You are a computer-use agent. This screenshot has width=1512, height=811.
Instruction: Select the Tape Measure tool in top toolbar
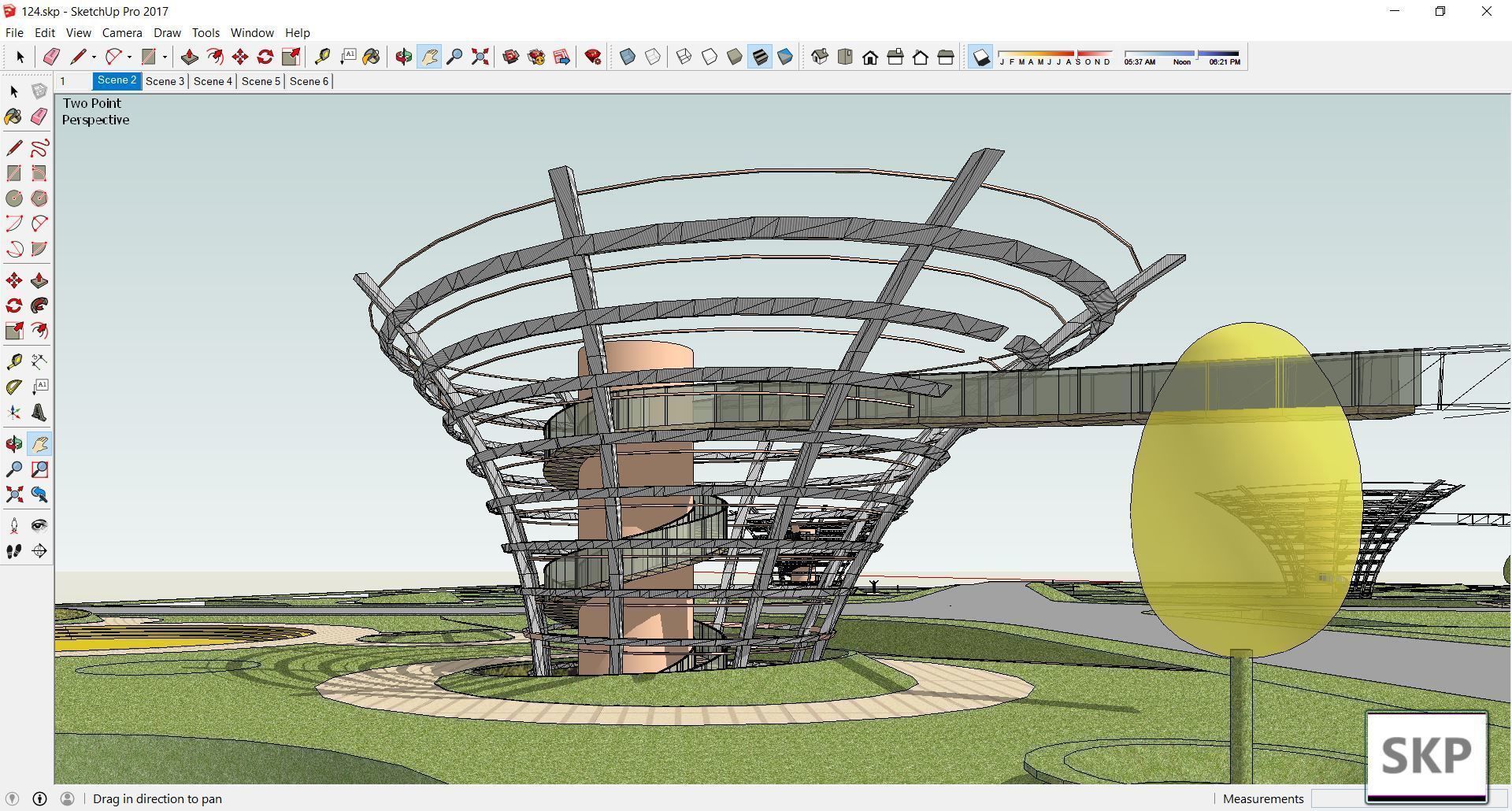322,57
